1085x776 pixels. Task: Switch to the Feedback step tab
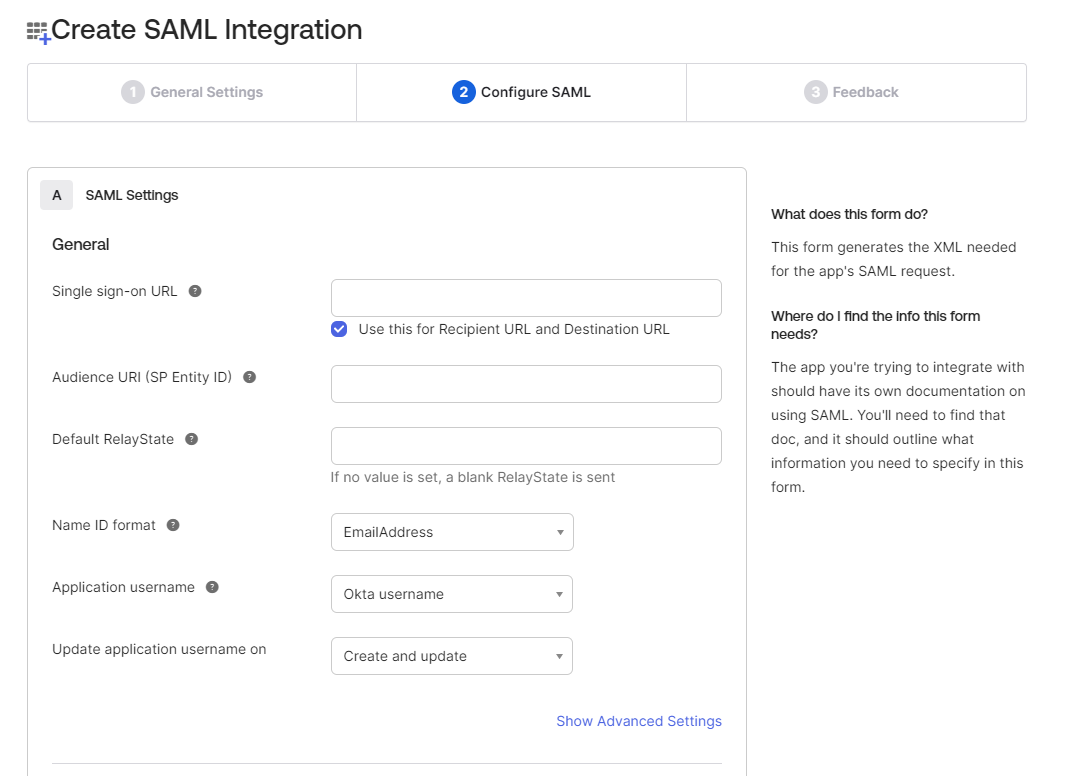(x=857, y=92)
